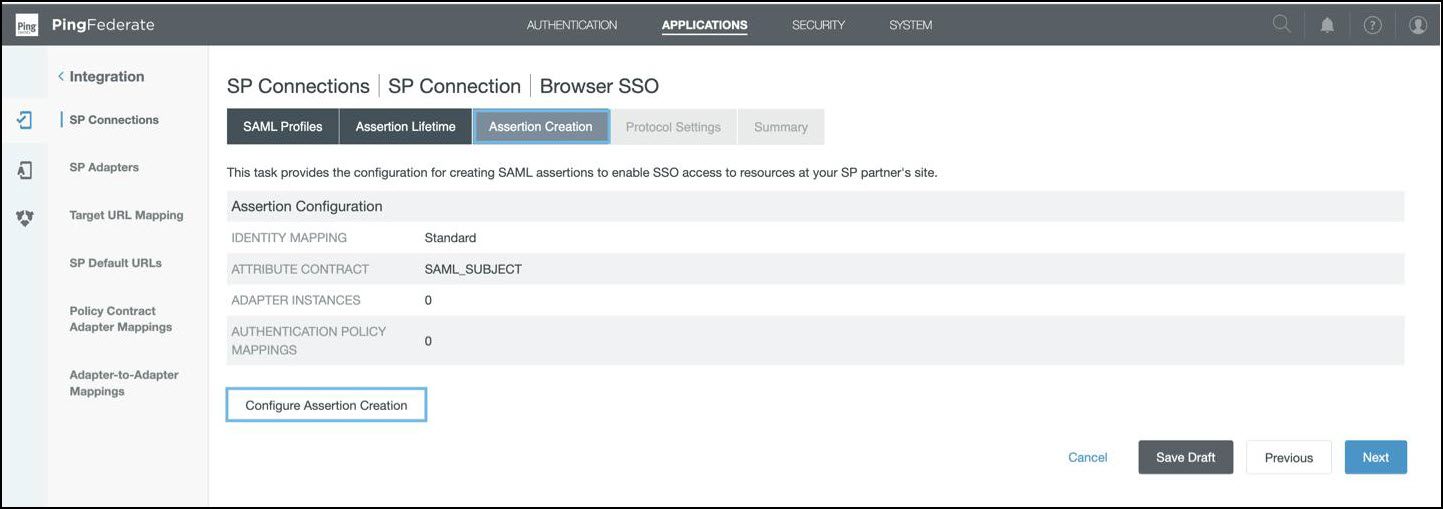Open the Authentication top menu

pyautogui.click(x=571, y=25)
